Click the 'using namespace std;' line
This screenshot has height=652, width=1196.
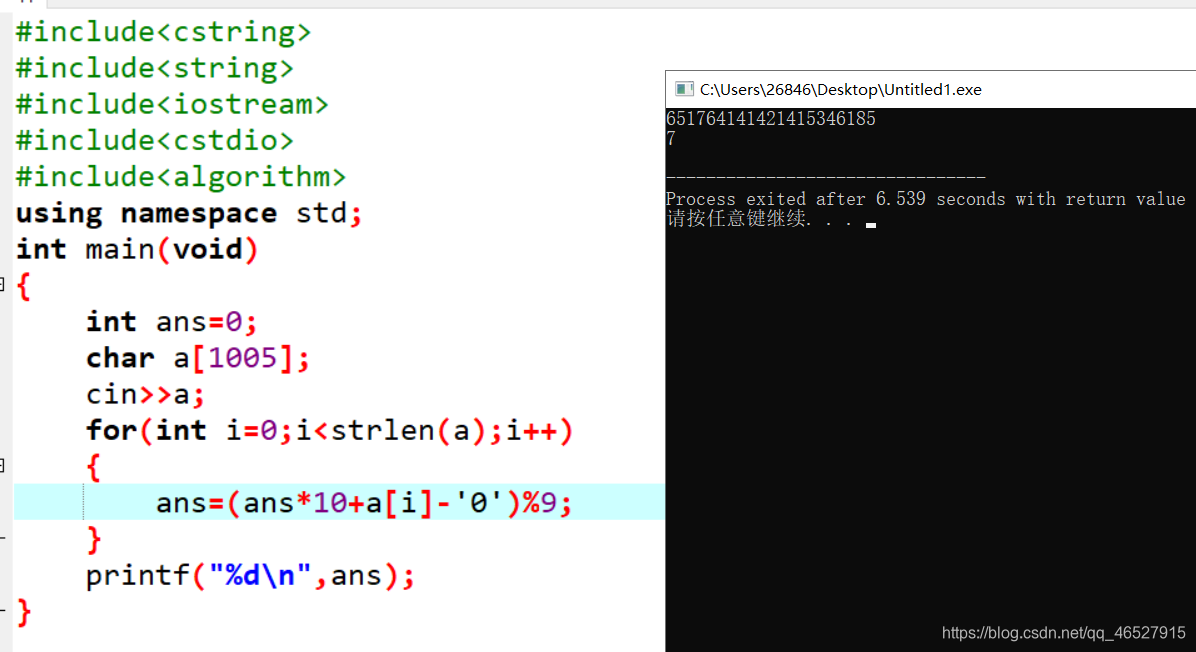tap(189, 213)
